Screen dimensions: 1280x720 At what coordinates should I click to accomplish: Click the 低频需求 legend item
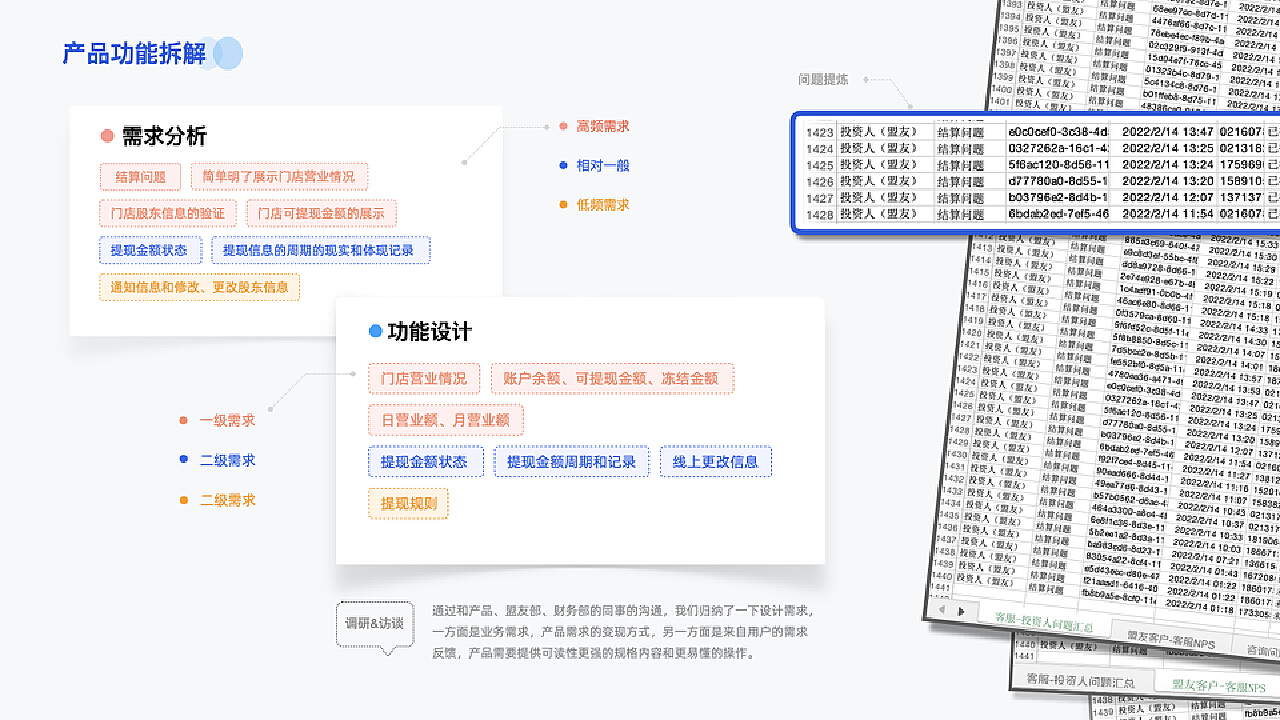tap(602, 205)
